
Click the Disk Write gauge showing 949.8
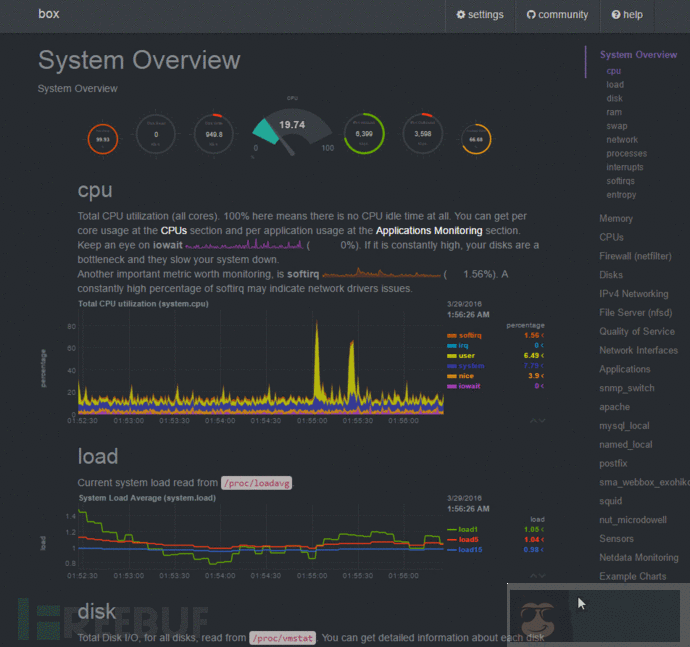(214, 134)
